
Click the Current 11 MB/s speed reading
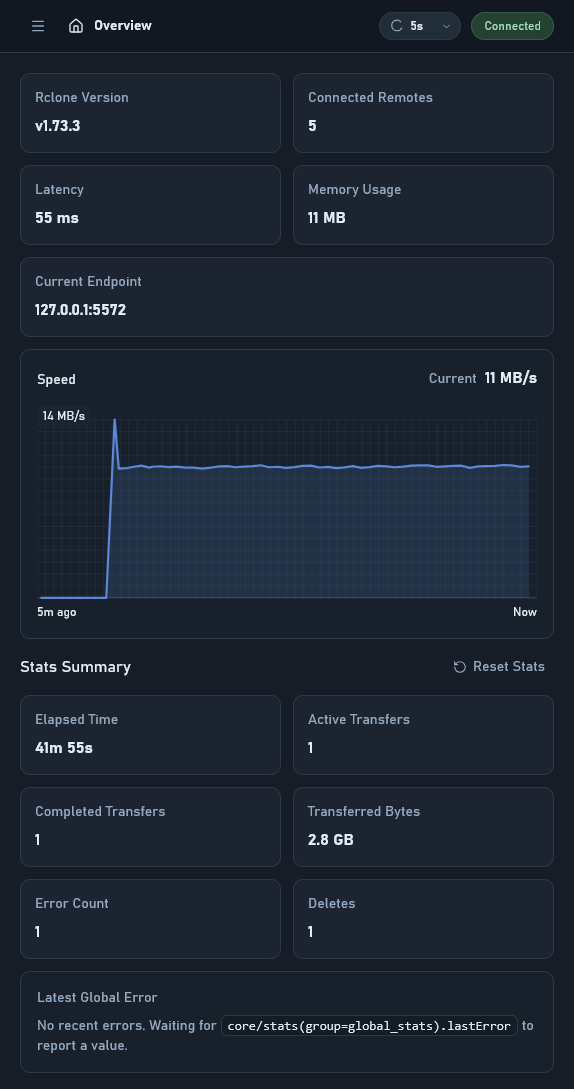(x=483, y=378)
